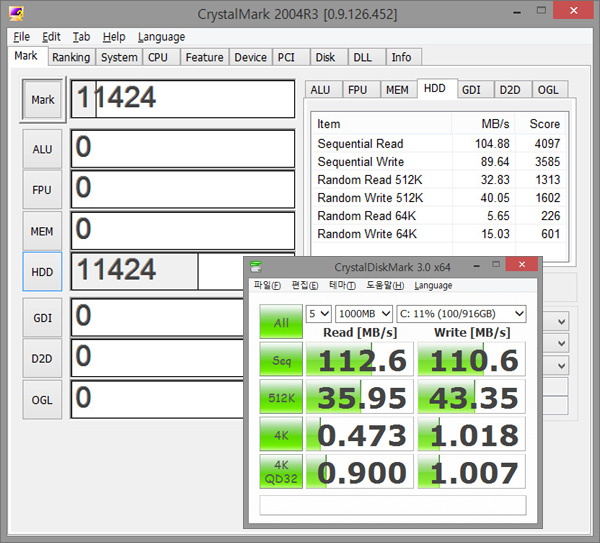
Task: Start the 4K test in CrystalDiskMark
Action: point(281,434)
